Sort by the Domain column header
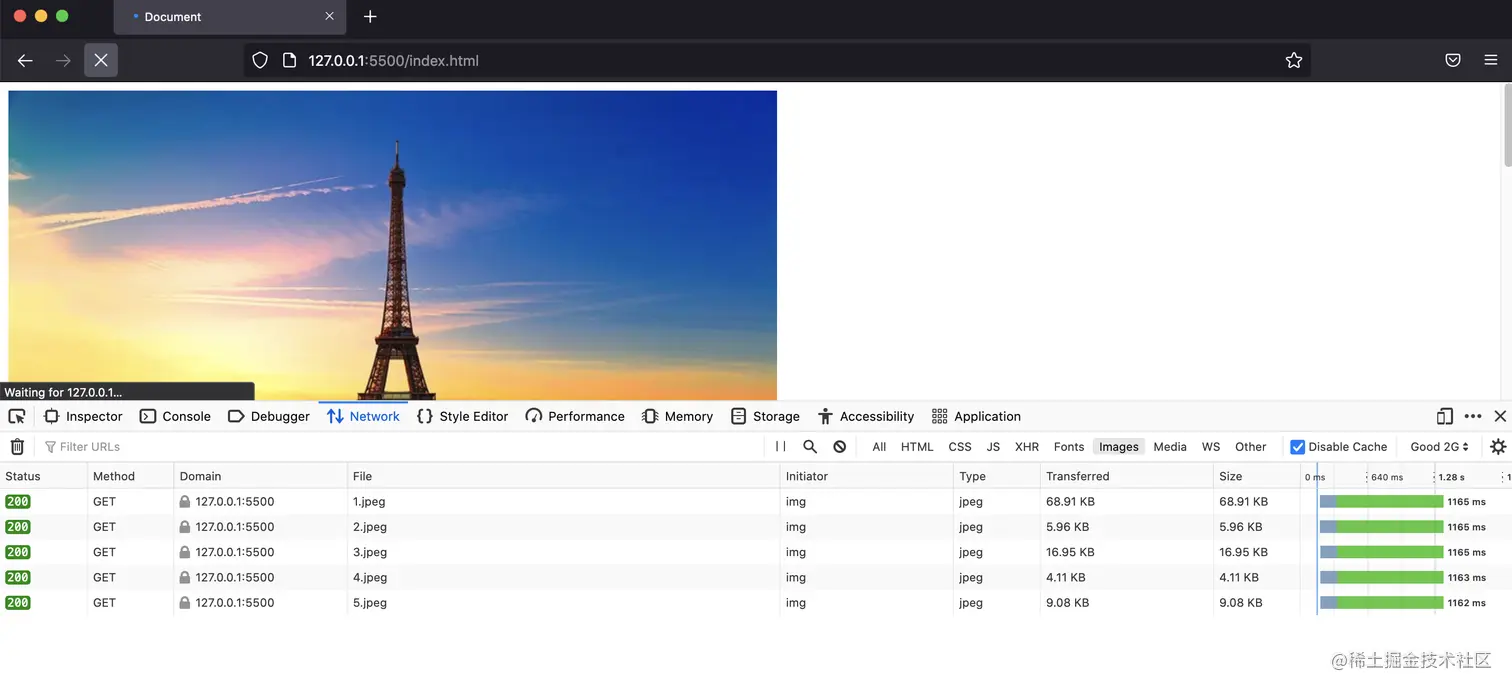 pyautogui.click(x=260, y=476)
